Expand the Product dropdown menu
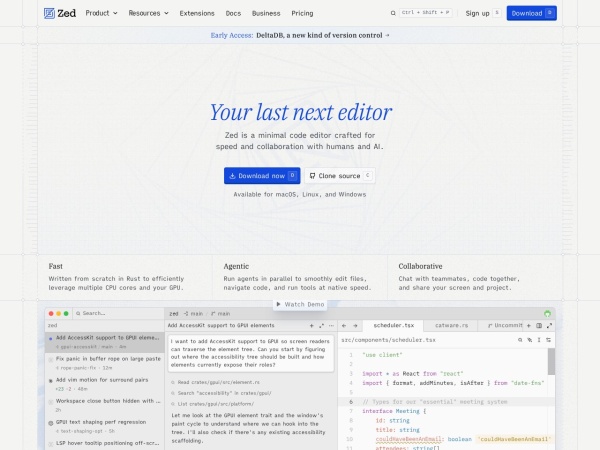The width and height of the screenshot is (600, 450). click(101, 13)
